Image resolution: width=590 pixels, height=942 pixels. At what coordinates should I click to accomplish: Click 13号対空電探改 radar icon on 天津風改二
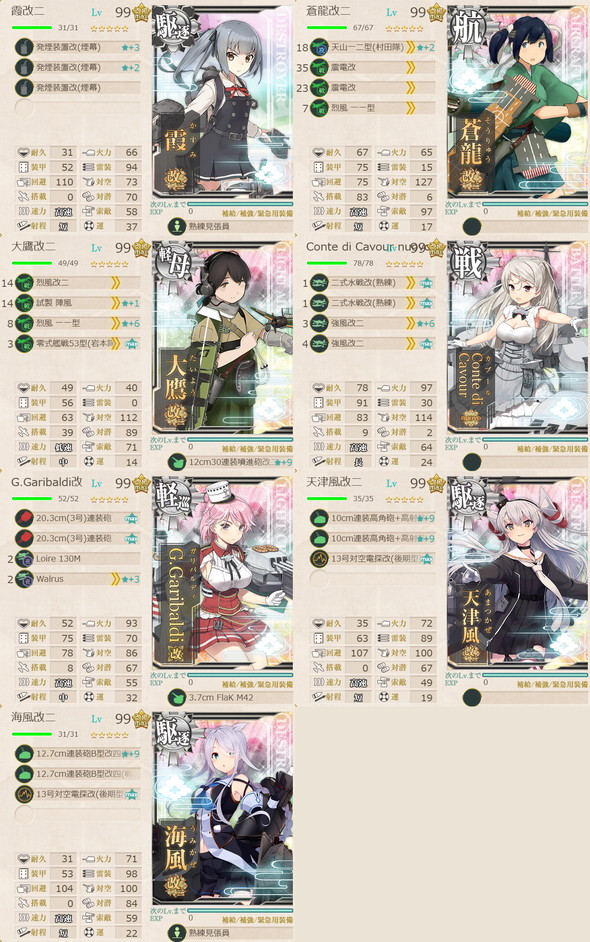pyautogui.click(x=319, y=559)
